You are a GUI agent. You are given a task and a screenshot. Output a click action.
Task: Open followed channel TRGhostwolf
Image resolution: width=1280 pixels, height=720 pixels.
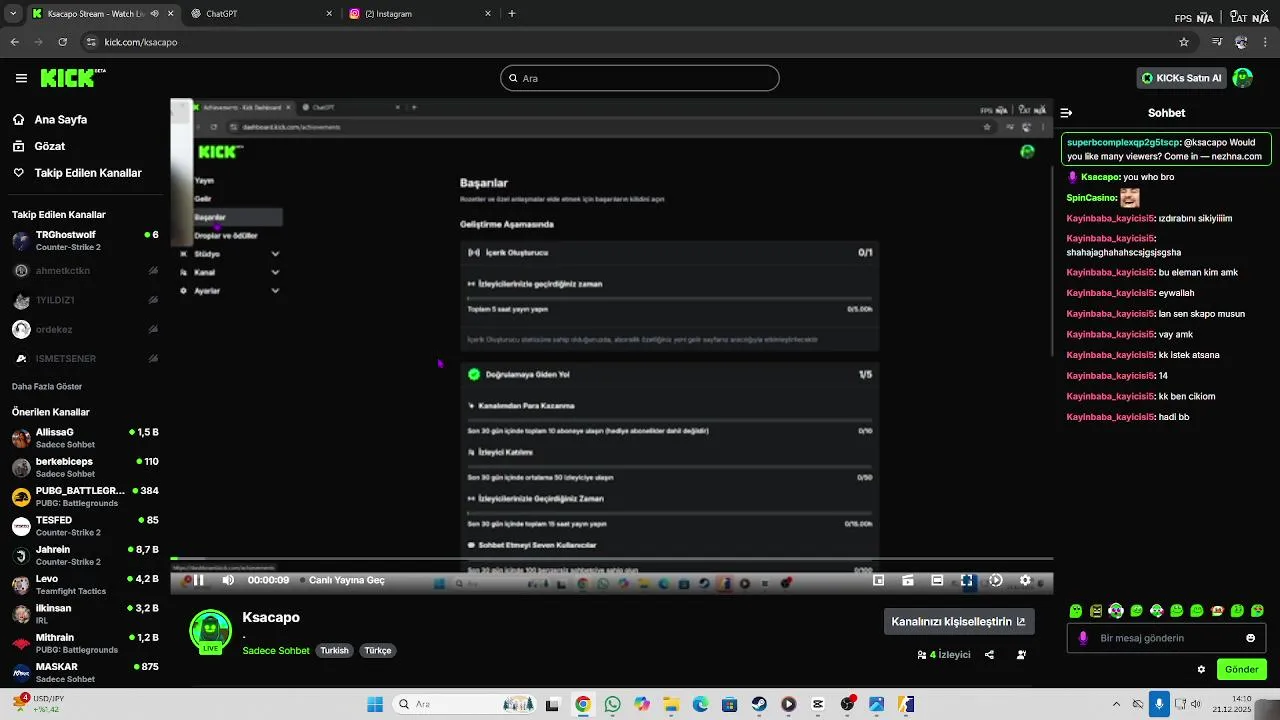coord(85,241)
